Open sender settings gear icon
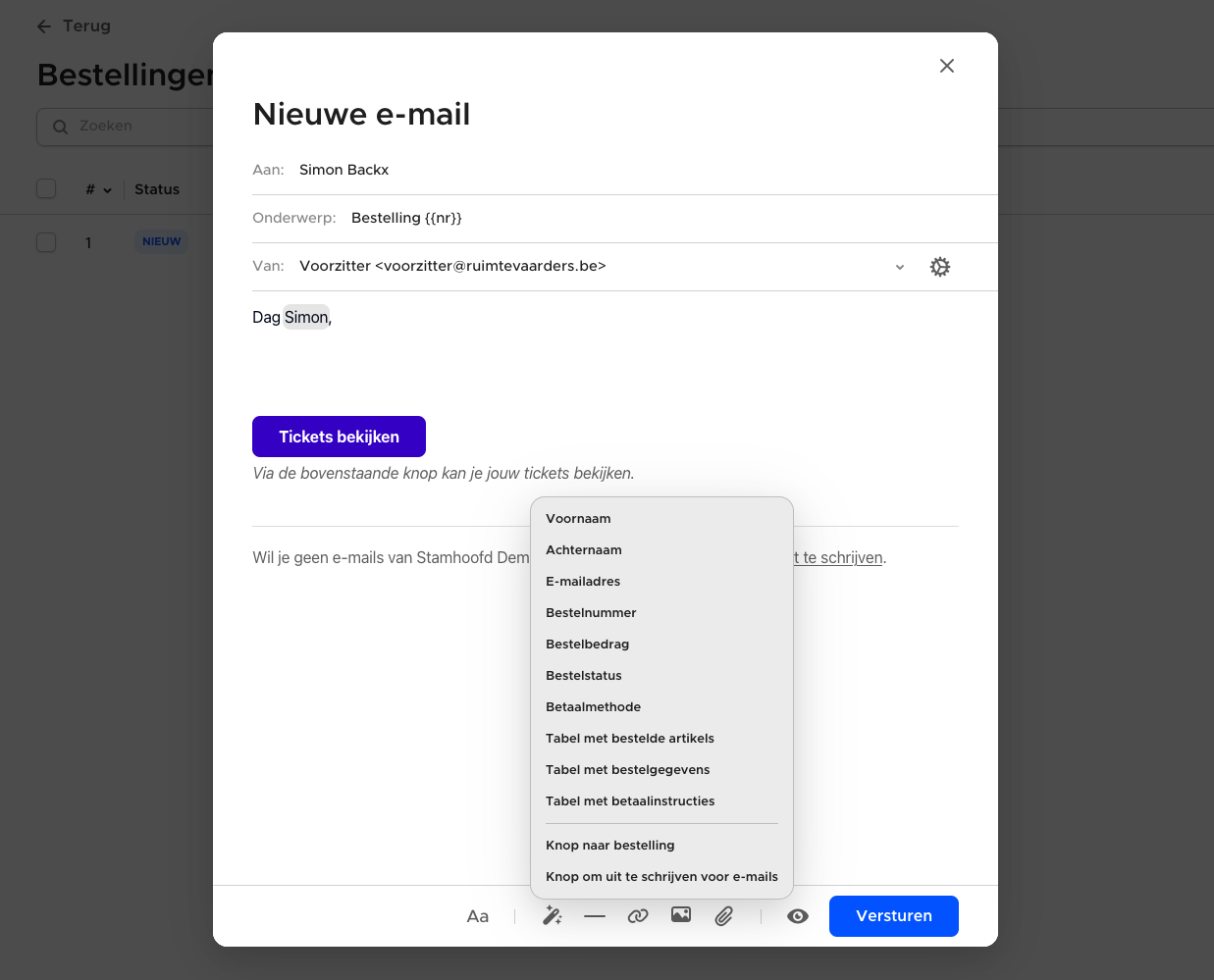The width and height of the screenshot is (1214, 980). (940, 267)
